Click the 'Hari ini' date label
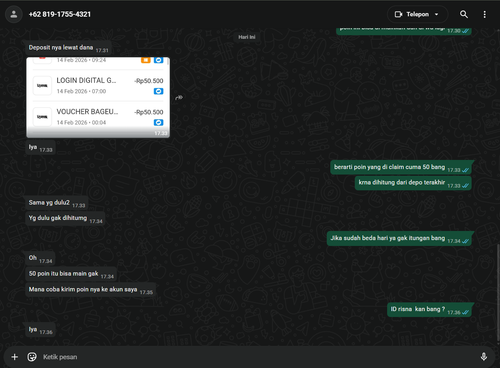 point(247,37)
